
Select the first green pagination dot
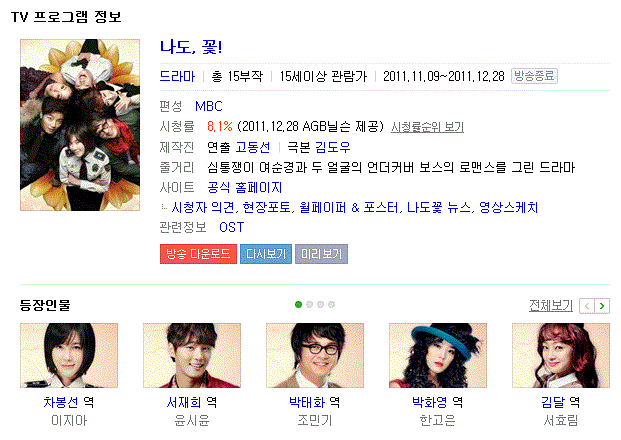tap(299, 304)
